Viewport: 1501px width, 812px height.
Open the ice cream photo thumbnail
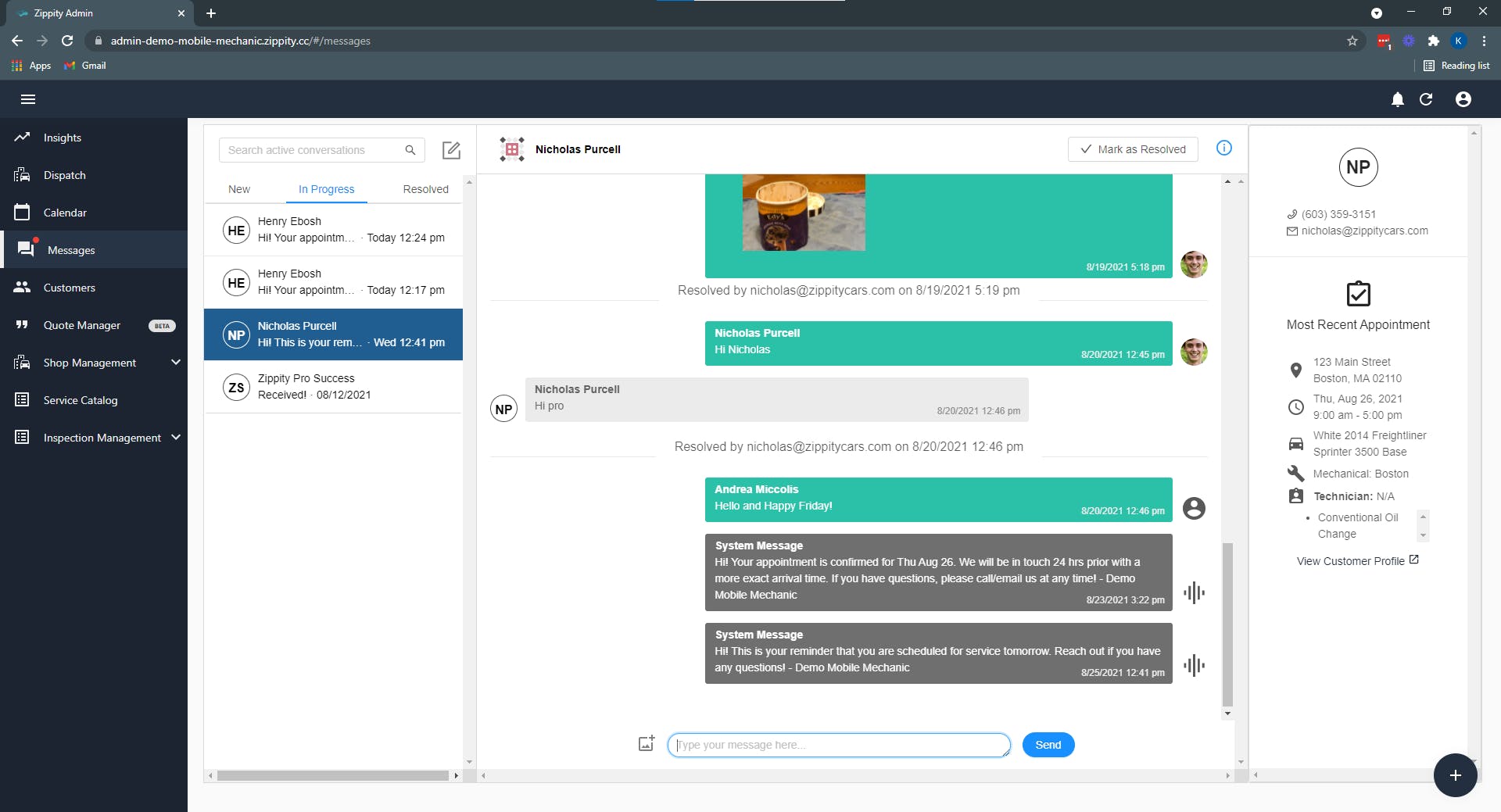[x=804, y=213]
